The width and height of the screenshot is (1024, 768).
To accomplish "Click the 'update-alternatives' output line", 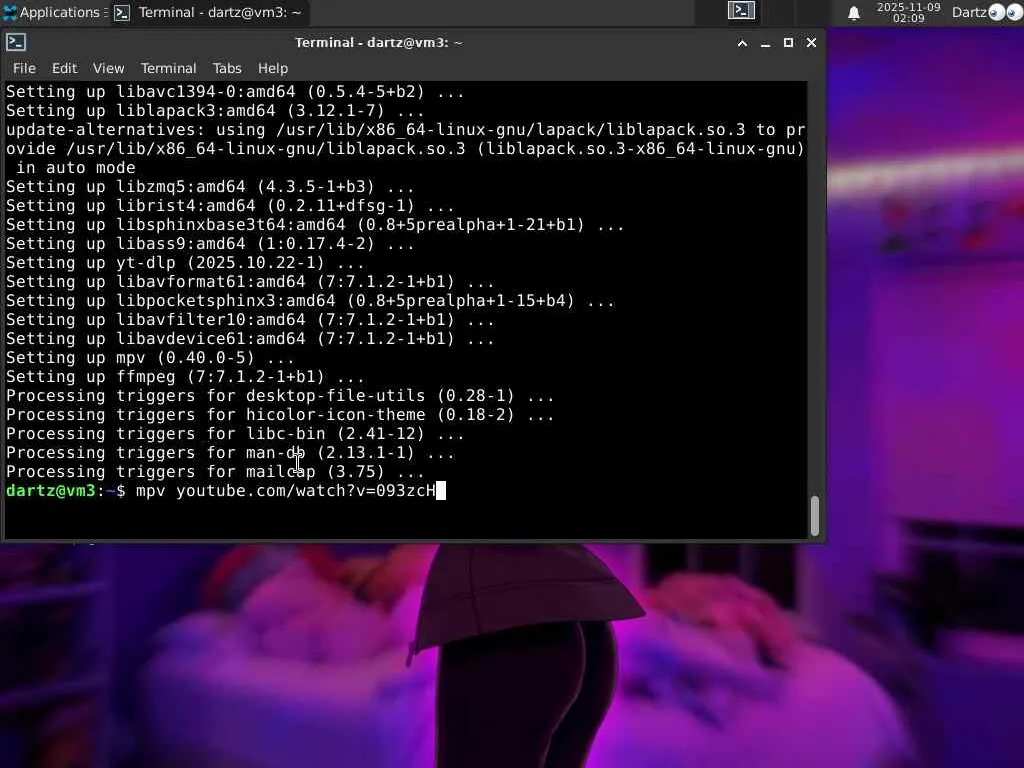I will [x=405, y=148].
